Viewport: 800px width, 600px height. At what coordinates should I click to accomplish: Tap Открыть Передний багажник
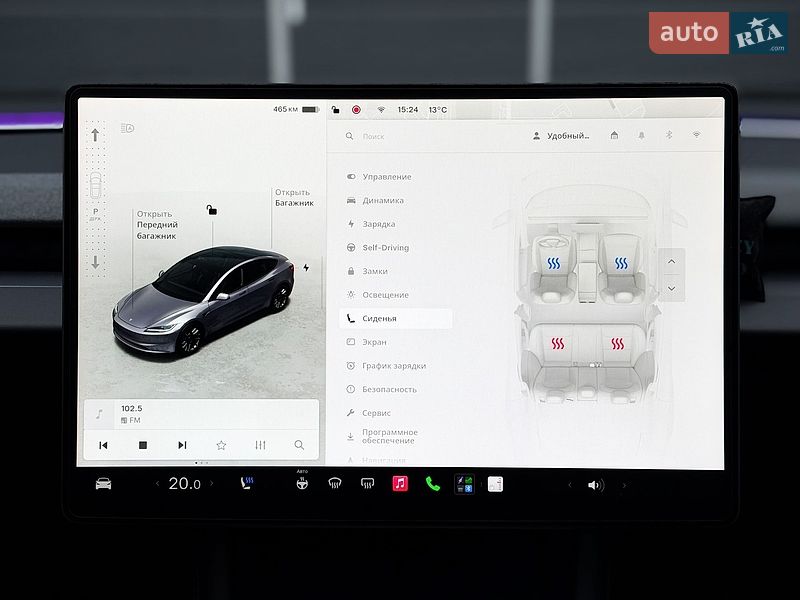click(x=157, y=224)
